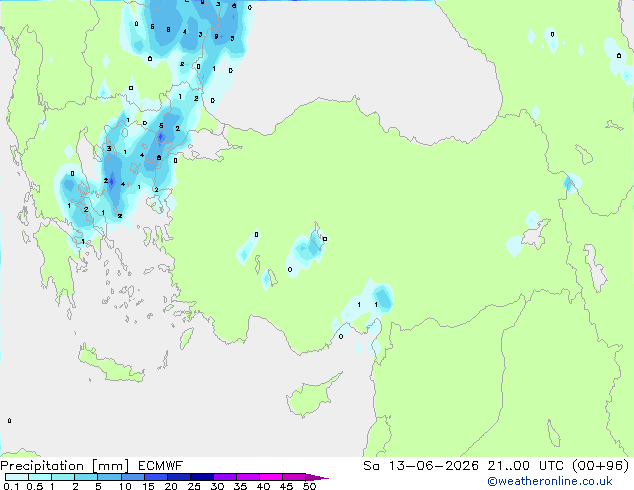Click the legend swatch between 15 and 20

[x=155, y=477]
